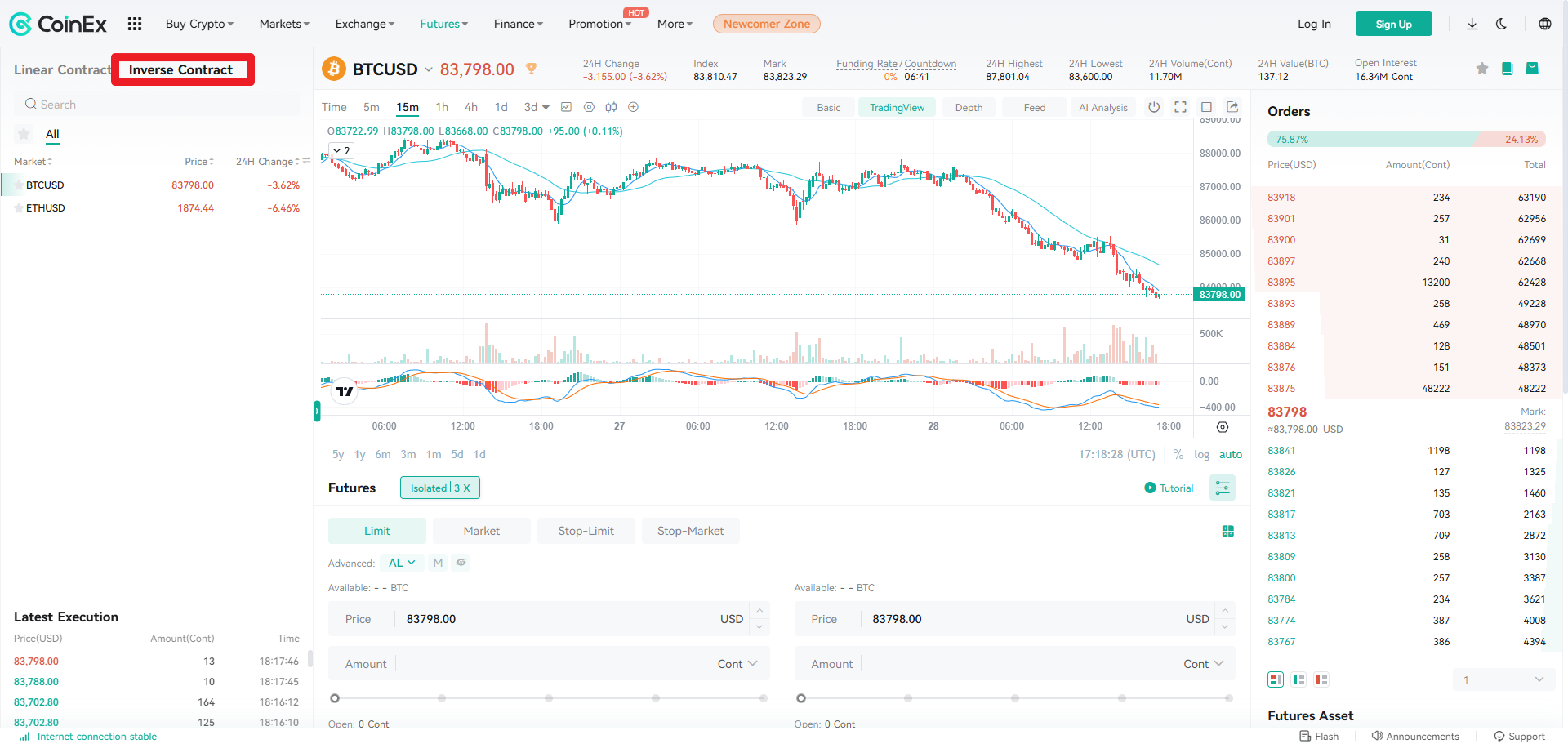Switch the chart to fullscreen mode
The height and width of the screenshot is (744, 1568).
[x=1180, y=107]
